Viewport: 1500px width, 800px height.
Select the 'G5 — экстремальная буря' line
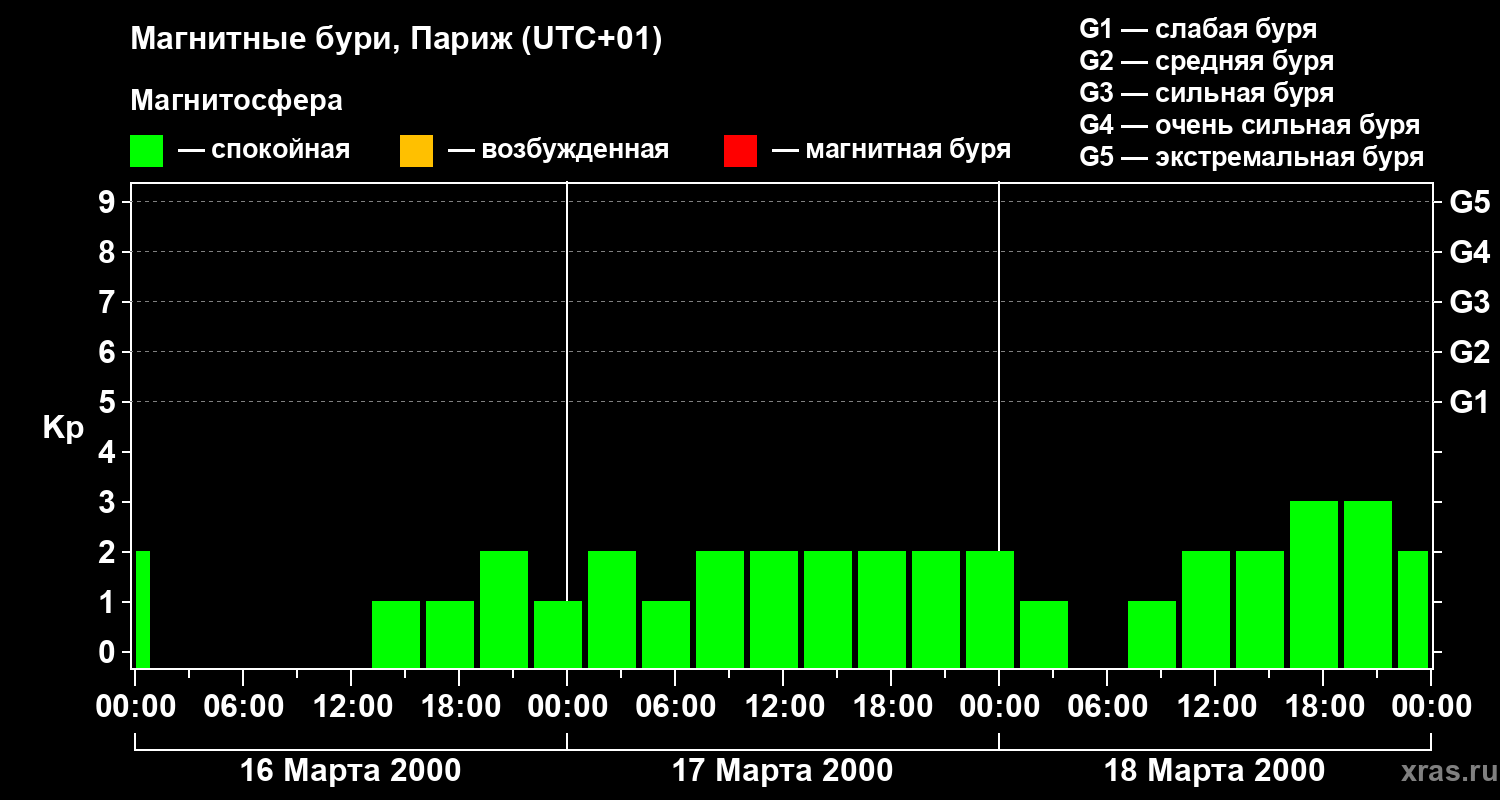coord(1252,157)
